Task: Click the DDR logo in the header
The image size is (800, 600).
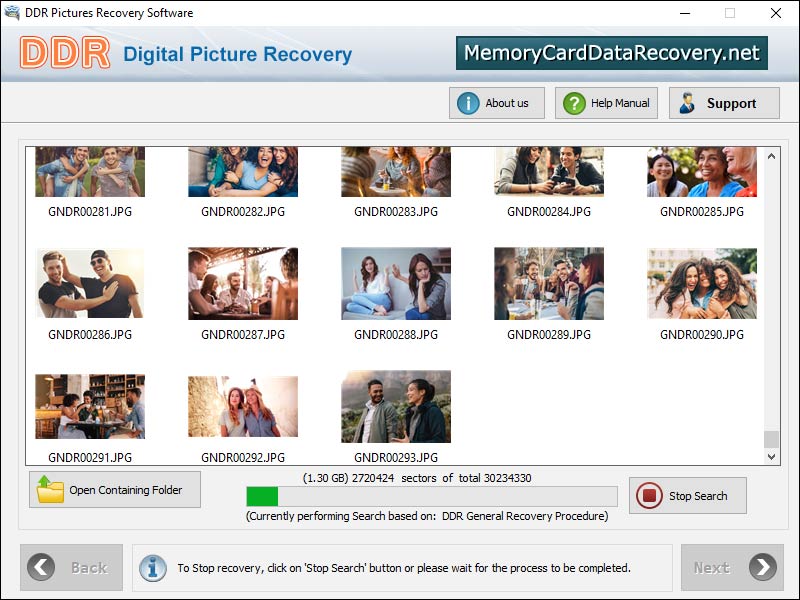Action: tap(65, 53)
